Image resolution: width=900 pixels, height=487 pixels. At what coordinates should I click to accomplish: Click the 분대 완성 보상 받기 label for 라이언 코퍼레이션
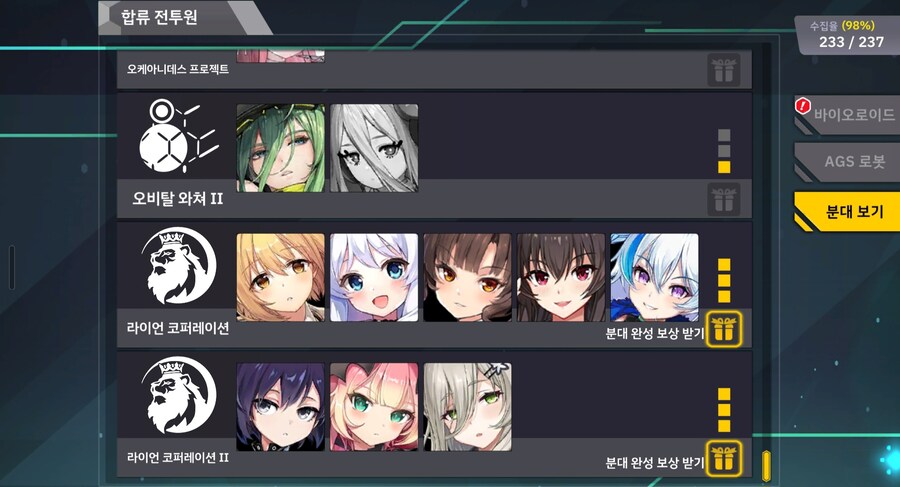click(654, 333)
